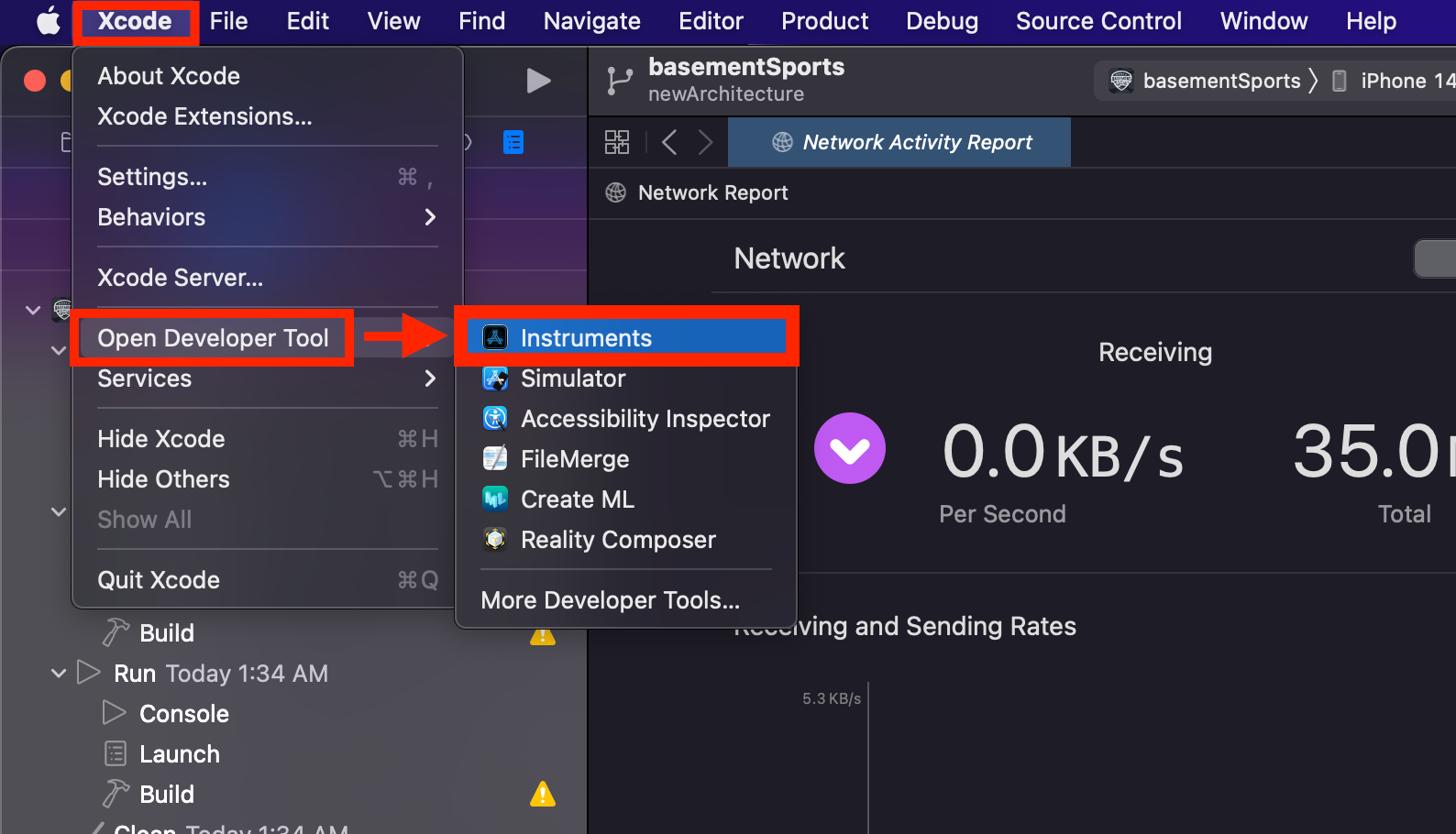Click the yellow warning icon beside lower Build
Screen dimensions: 1456x834
[x=543, y=794]
